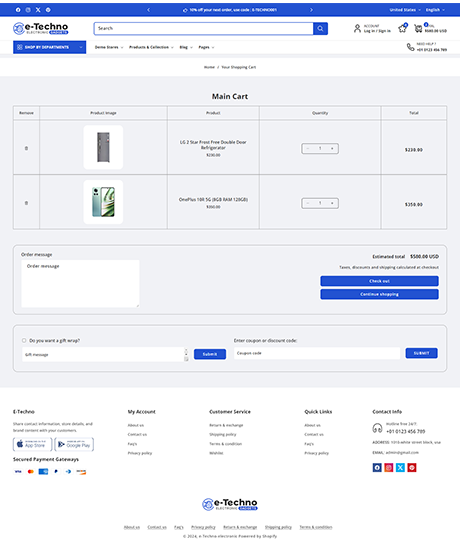
Task: Open About us under My Account
Action: (x=135, y=425)
